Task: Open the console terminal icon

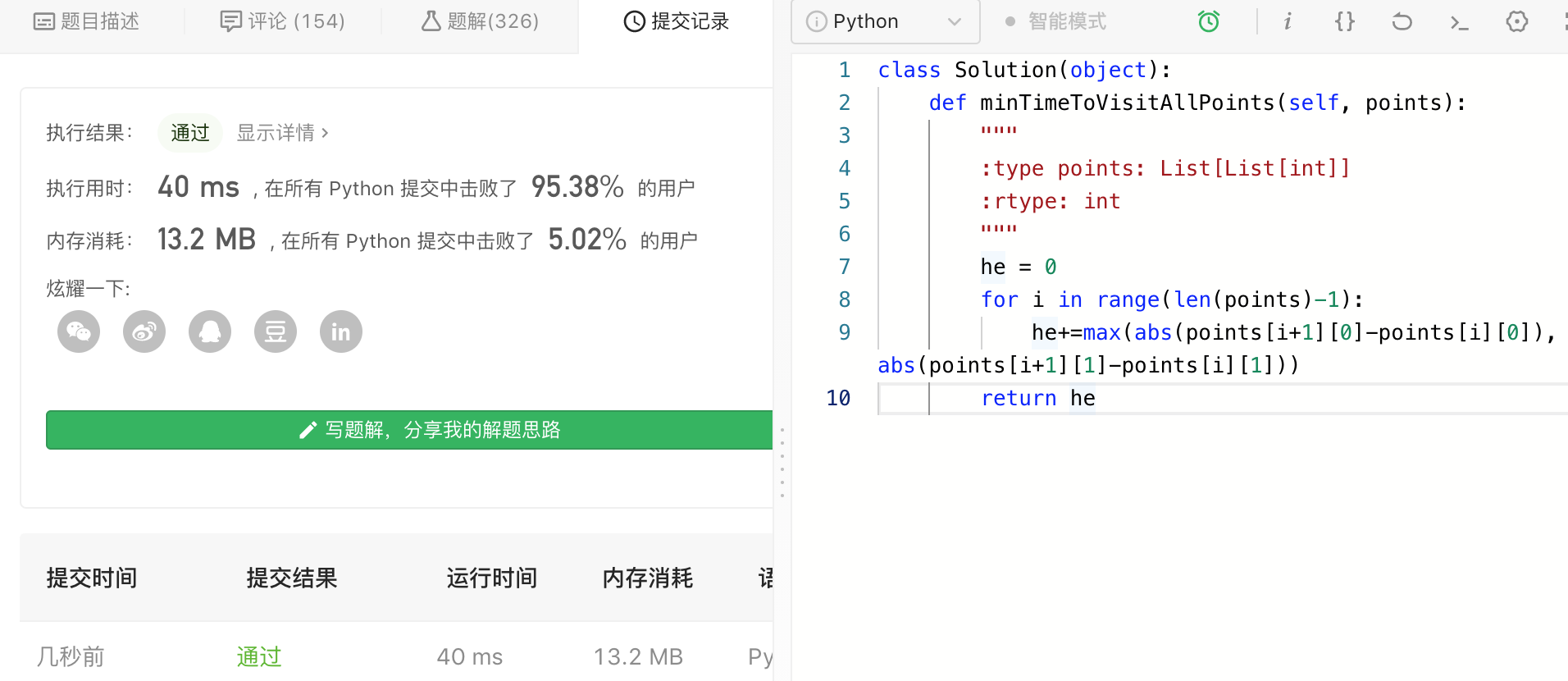Action: (1459, 22)
